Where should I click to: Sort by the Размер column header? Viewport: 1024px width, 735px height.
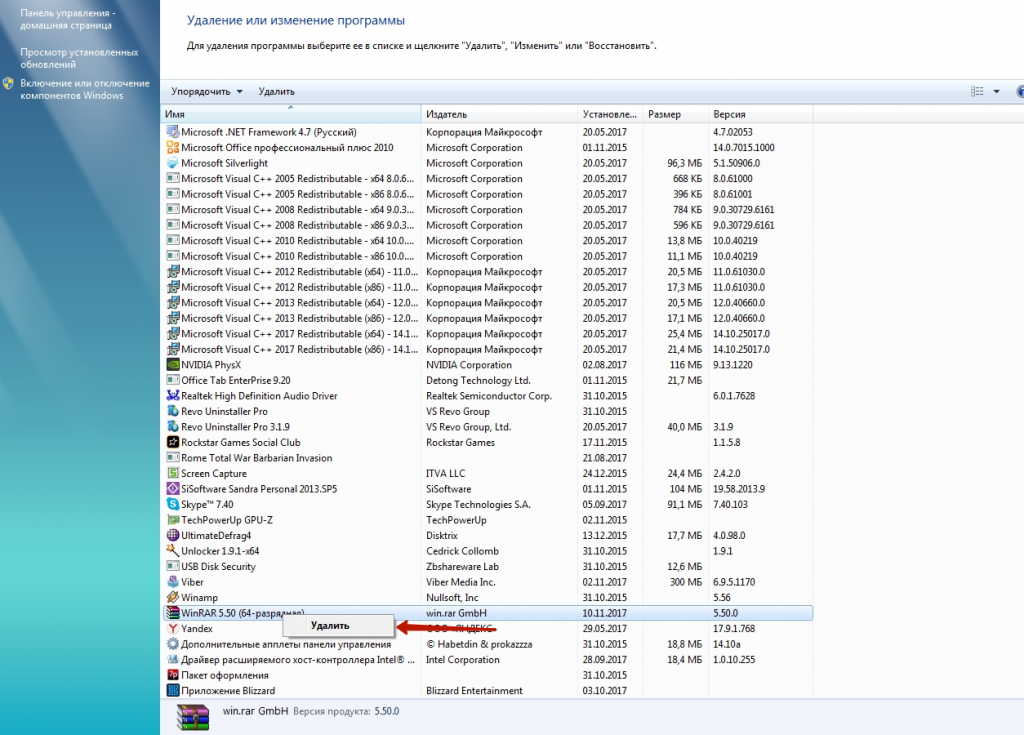pos(675,114)
